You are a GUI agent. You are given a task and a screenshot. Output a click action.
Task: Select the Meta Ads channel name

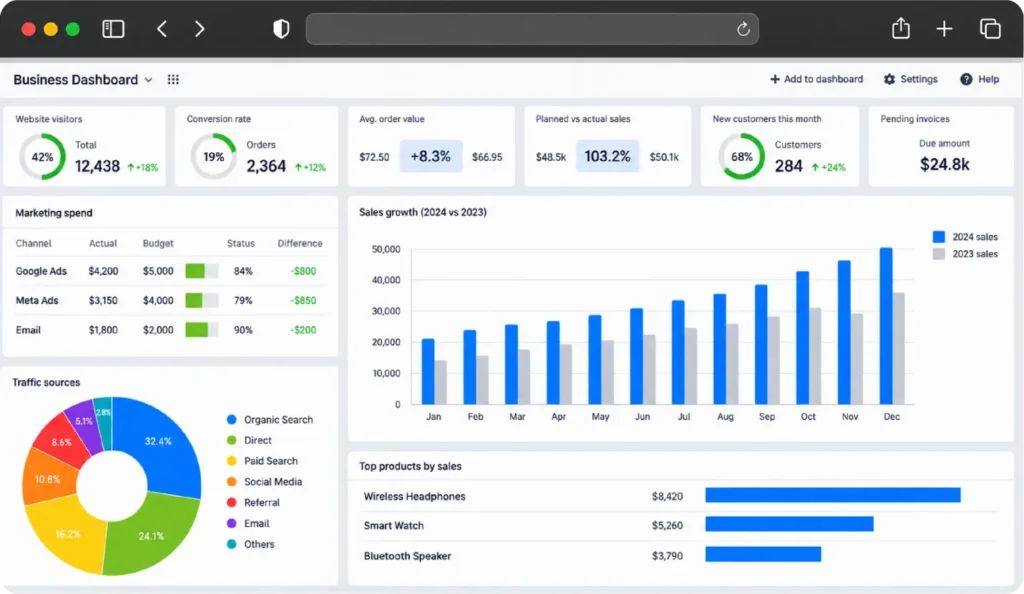coord(37,300)
